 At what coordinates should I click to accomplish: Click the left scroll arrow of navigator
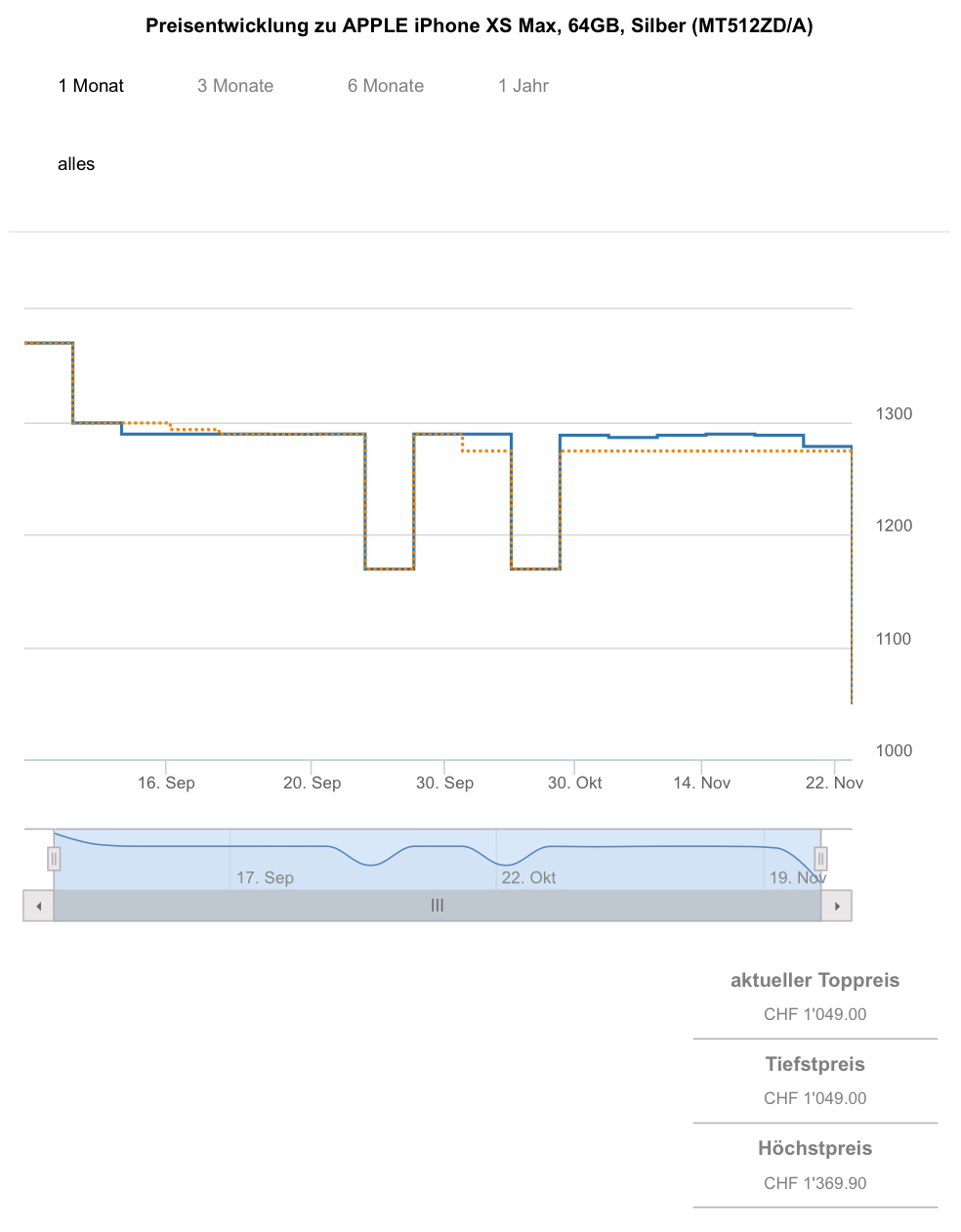click(38, 906)
